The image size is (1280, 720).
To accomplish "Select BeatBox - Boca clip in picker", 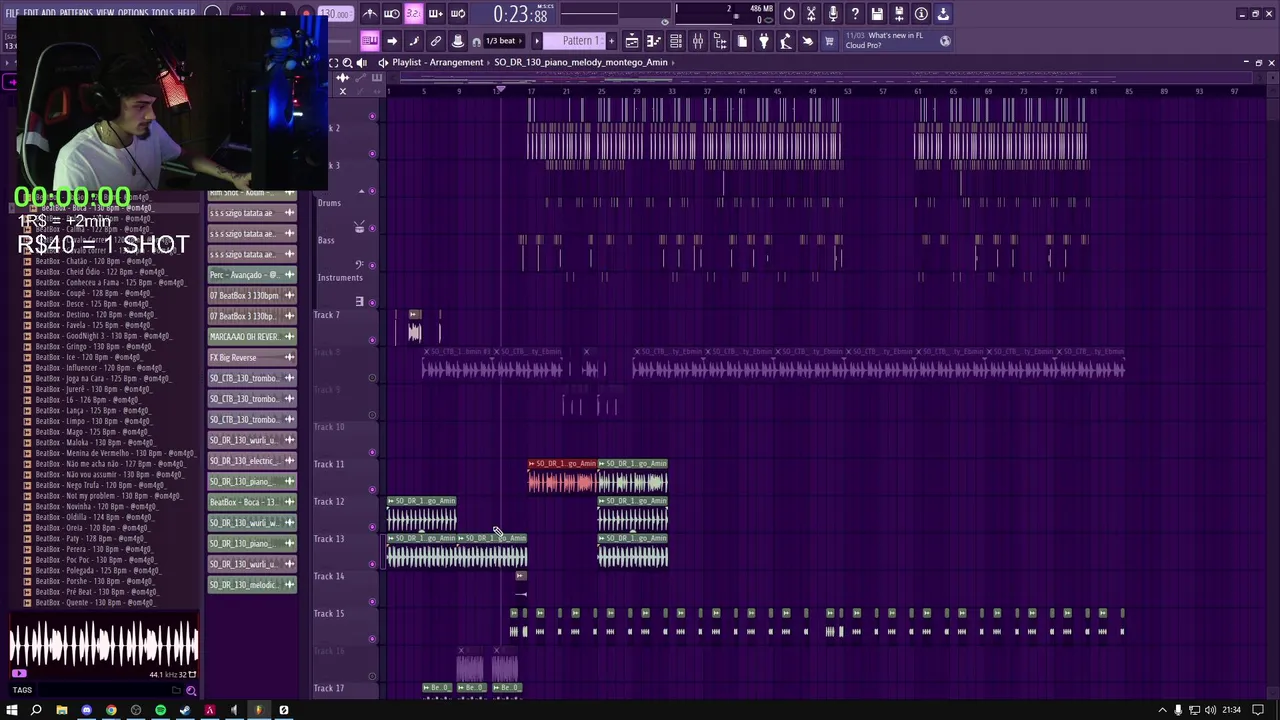I will coord(252,502).
